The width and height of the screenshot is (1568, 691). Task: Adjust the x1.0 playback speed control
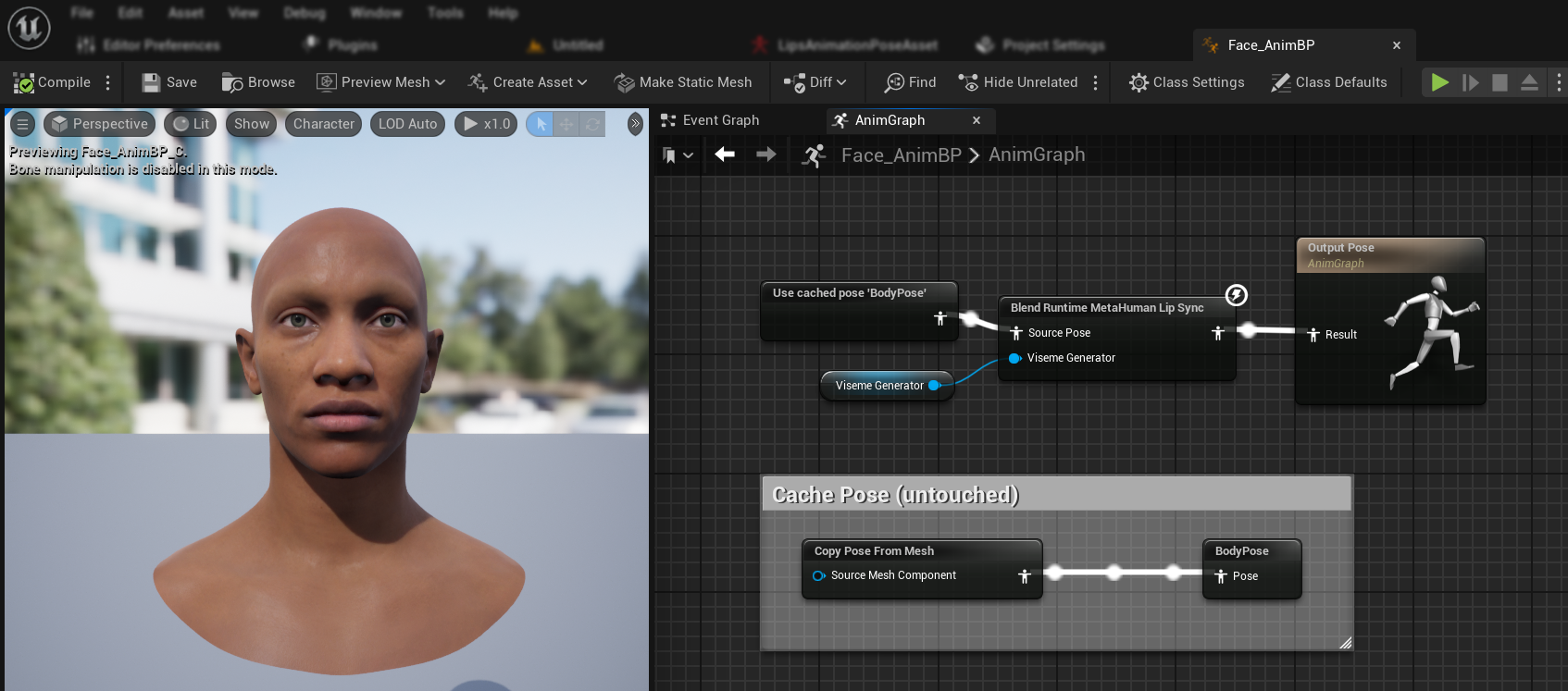(x=487, y=124)
